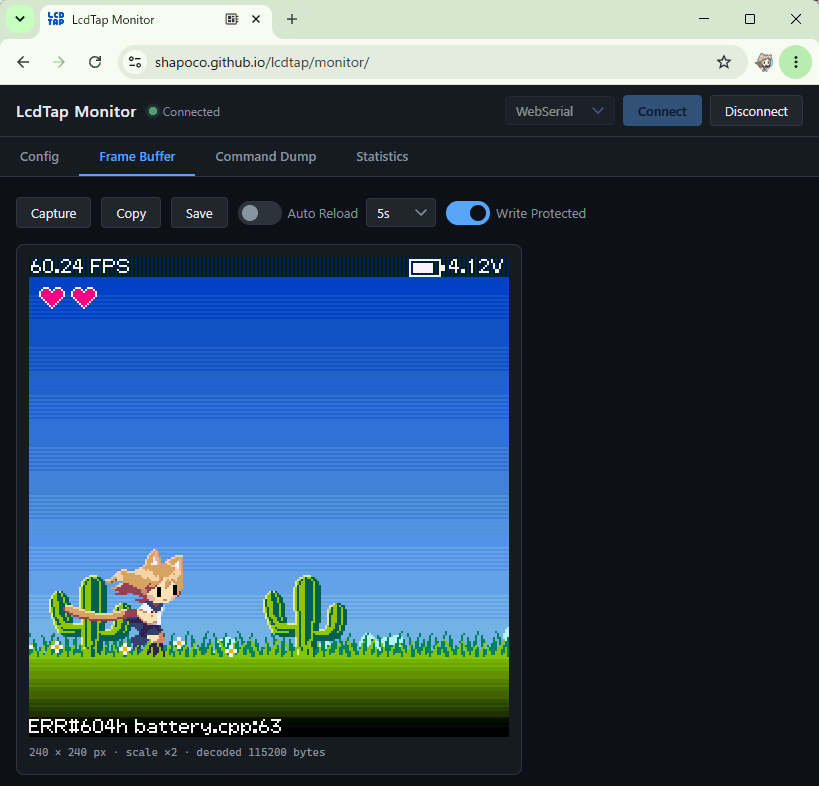Open the Command Dump tab
819x786 pixels.
265,157
